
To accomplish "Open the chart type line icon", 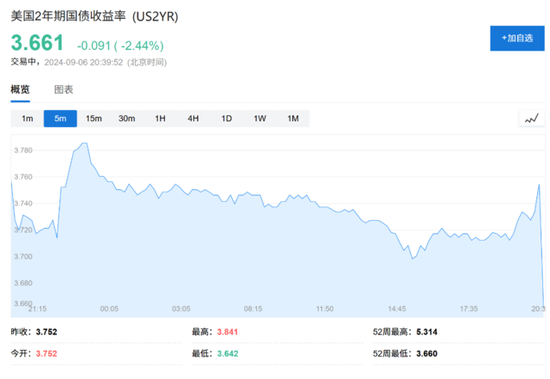I will pyautogui.click(x=532, y=119).
